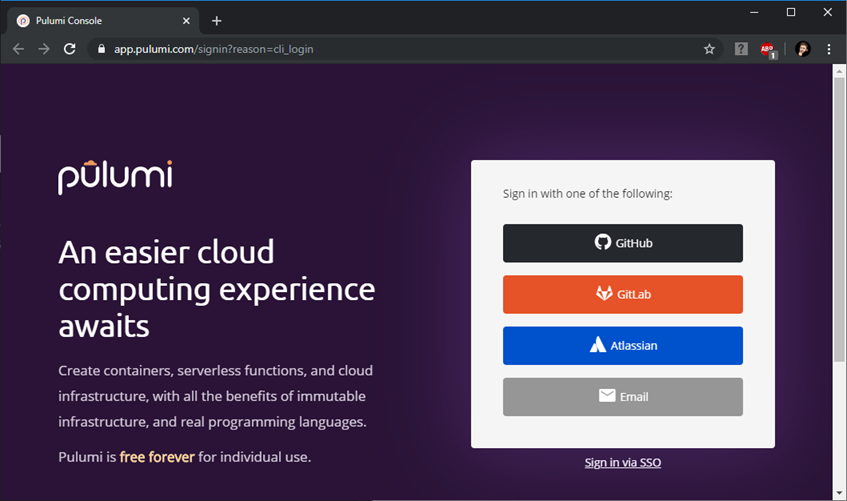Close the Chrome window

pyautogui.click(x=828, y=12)
